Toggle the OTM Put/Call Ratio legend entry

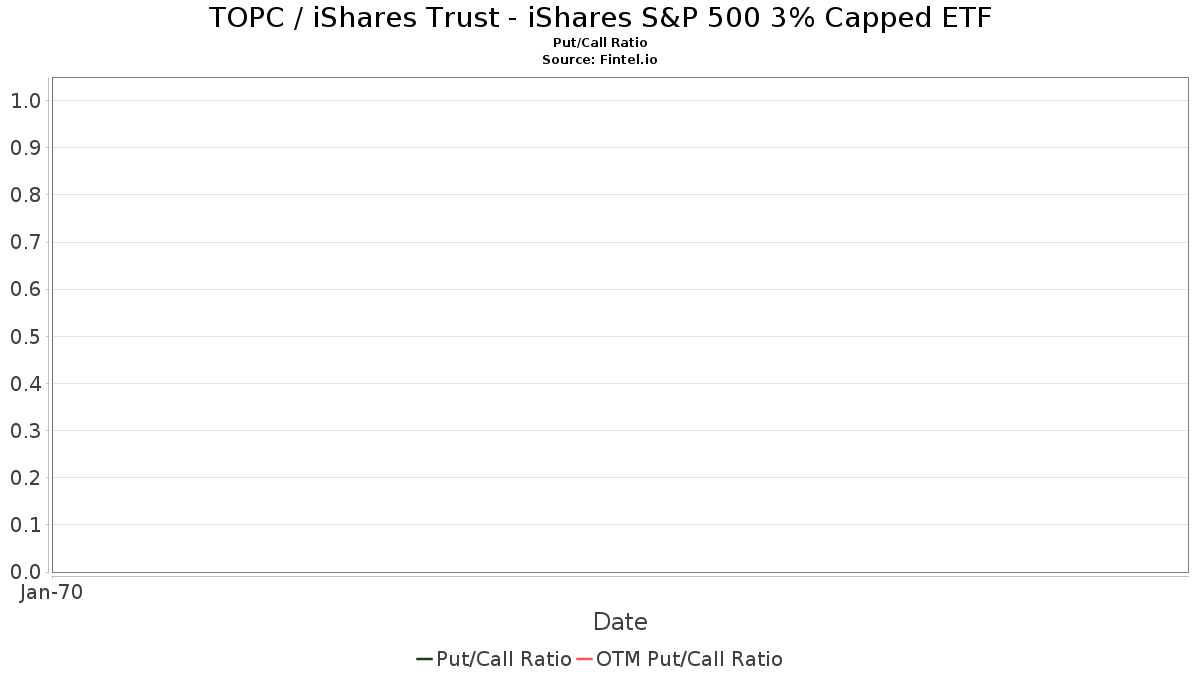[680, 659]
